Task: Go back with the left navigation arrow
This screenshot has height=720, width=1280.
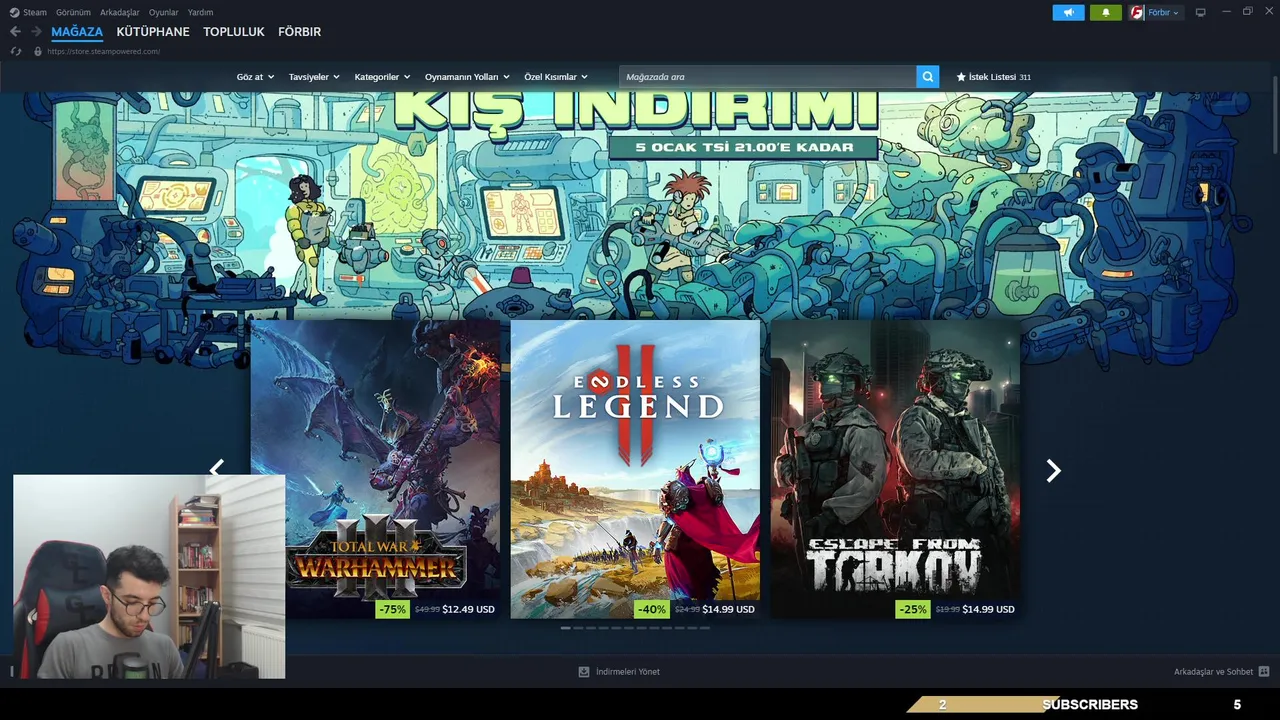Action: point(15,32)
